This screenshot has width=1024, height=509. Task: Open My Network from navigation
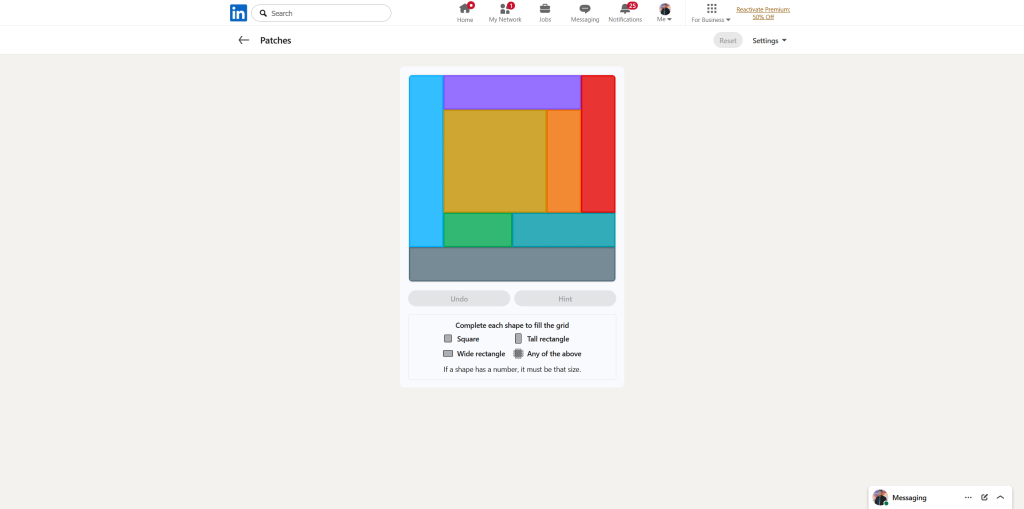click(505, 13)
